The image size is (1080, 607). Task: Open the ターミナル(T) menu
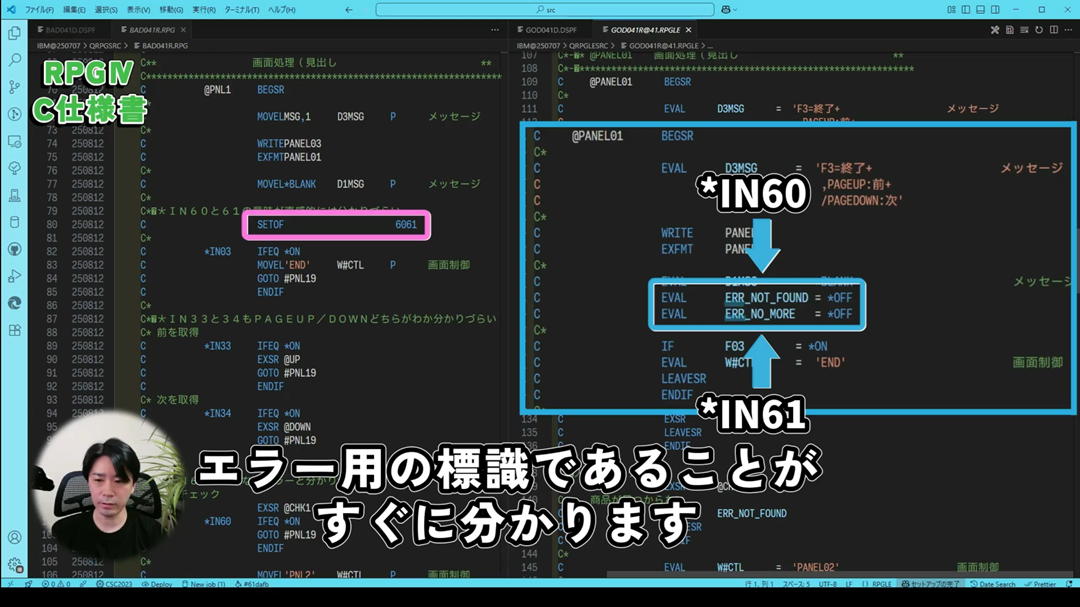(241, 10)
